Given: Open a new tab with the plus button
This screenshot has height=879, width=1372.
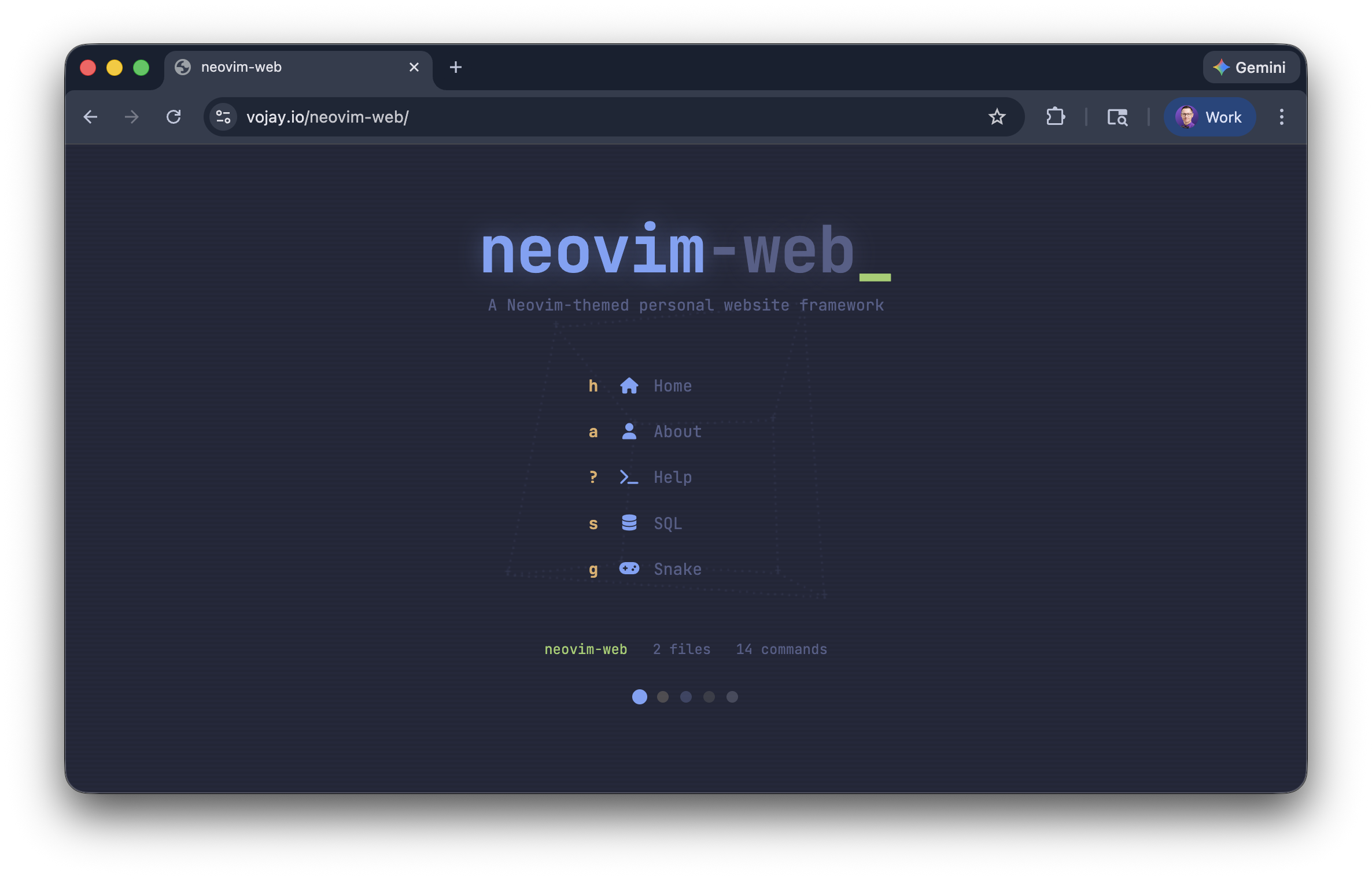Looking at the screenshot, I should (456, 68).
